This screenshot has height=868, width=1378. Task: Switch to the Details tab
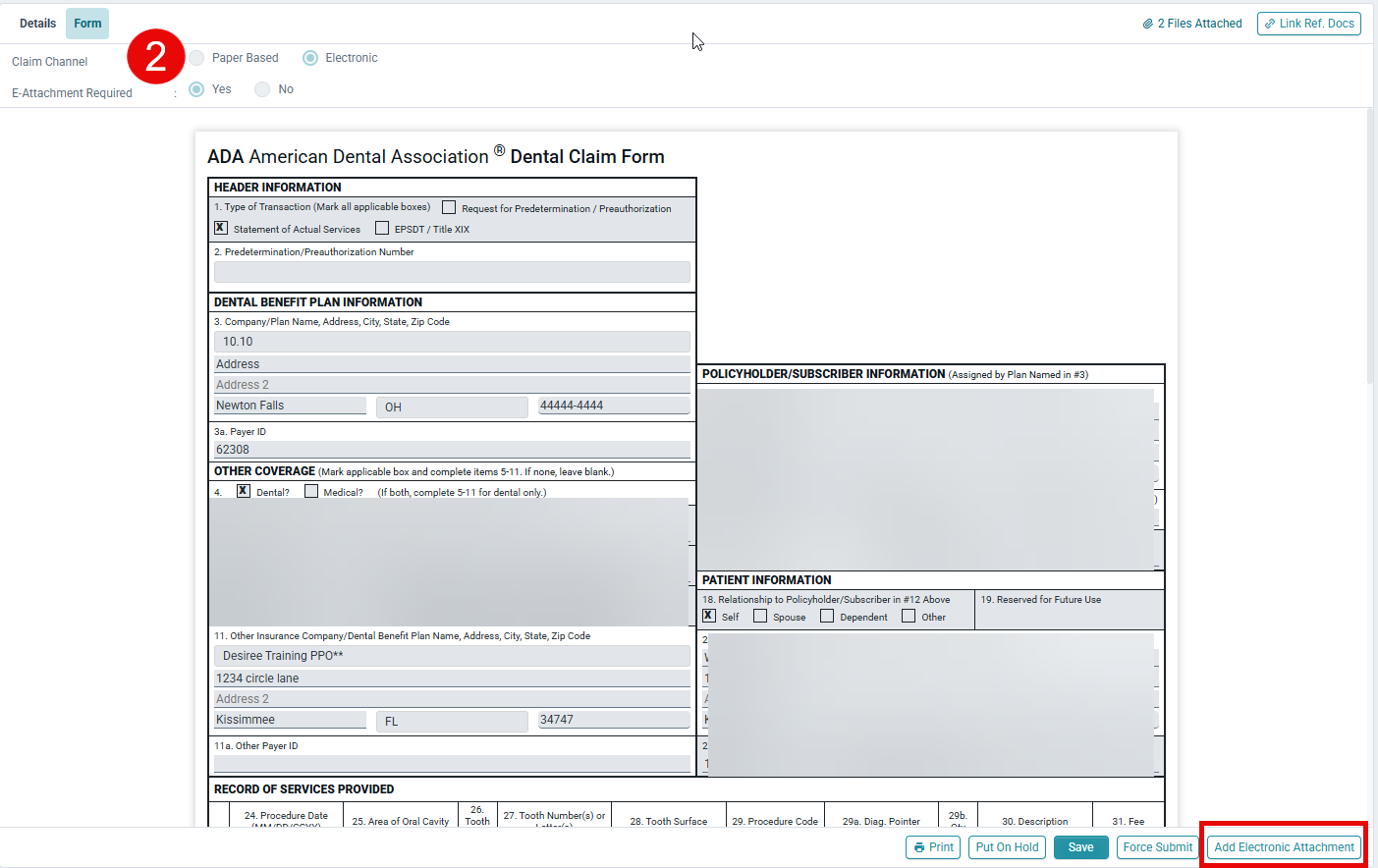37,24
